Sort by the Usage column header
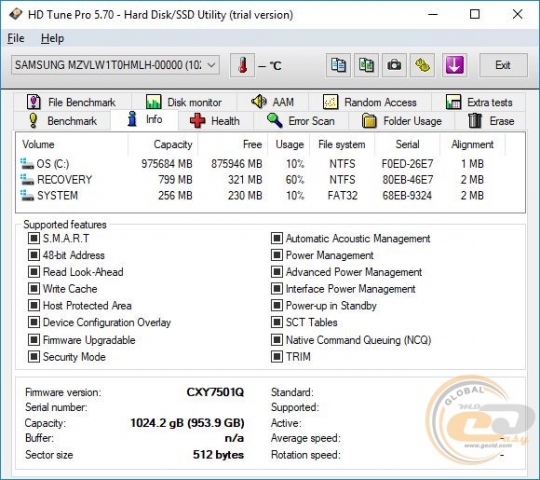The width and height of the screenshot is (540, 480). [289, 144]
